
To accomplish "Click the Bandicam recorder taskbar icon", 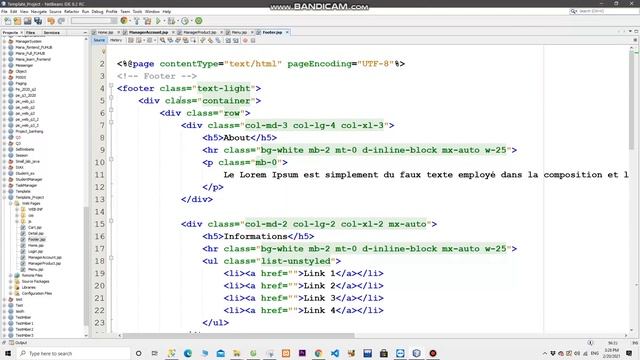I will tap(433, 353).
